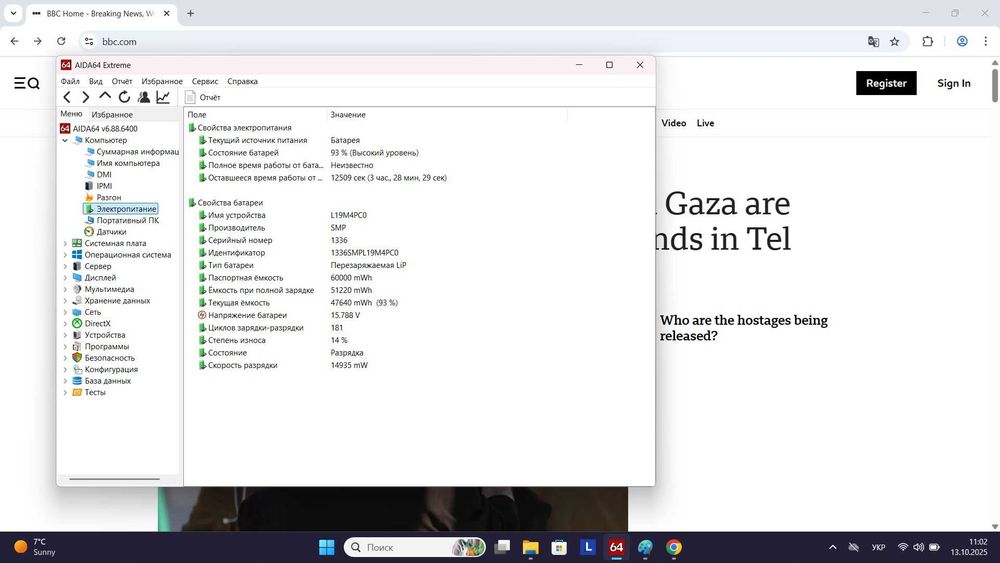This screenshot has height=563, width=1000.
Task: Switch to the Меню sidebar tab
Action: point(71,113)
